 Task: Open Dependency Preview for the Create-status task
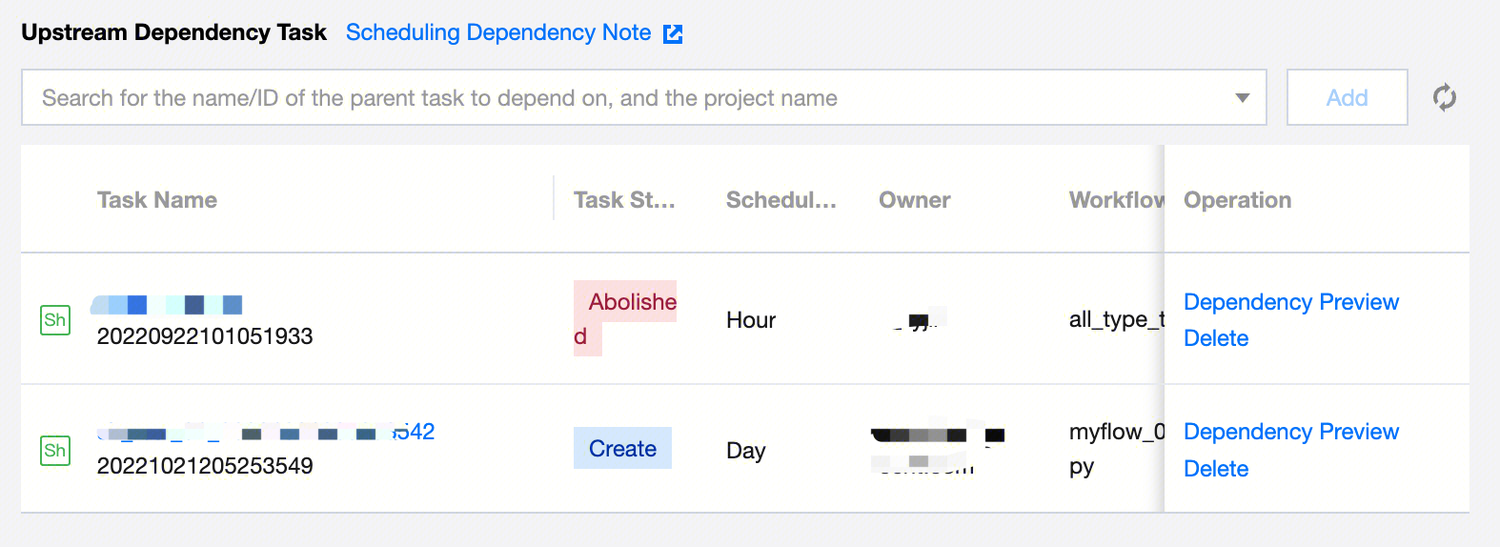1290,432
